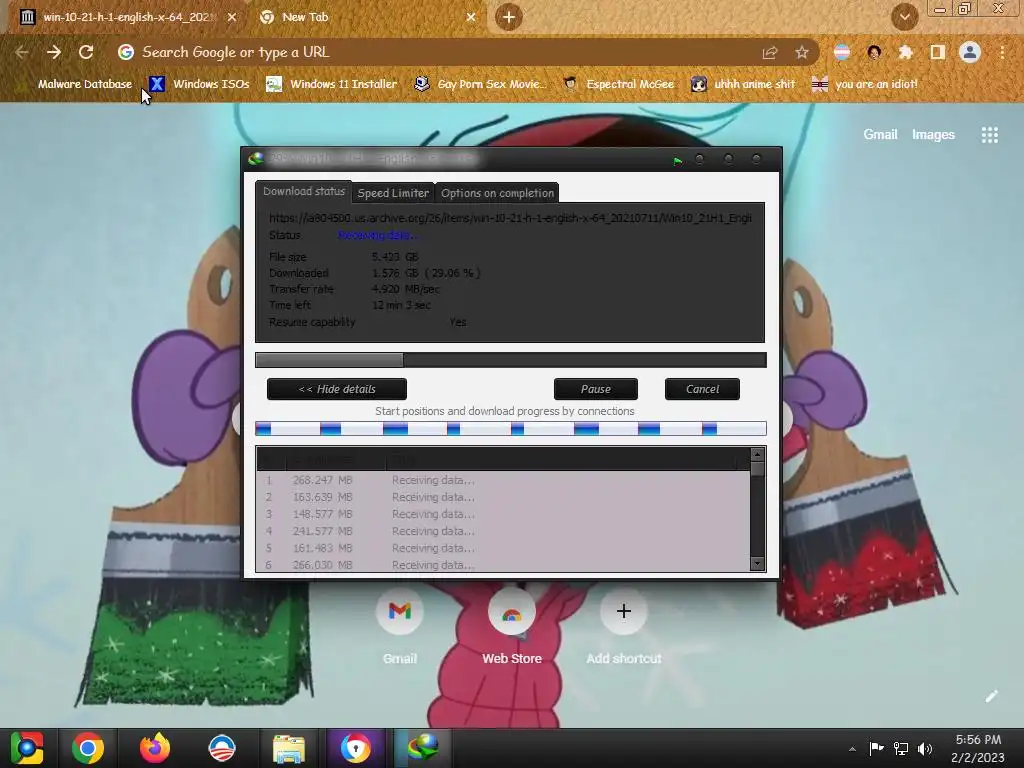Viewport: 1024px width, 768px height.
Task: Open the network tray icon
Action: pos(901,748)
